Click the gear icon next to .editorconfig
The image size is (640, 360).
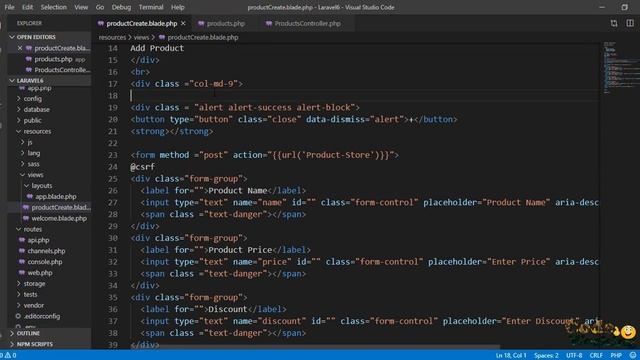coord(18,316)
